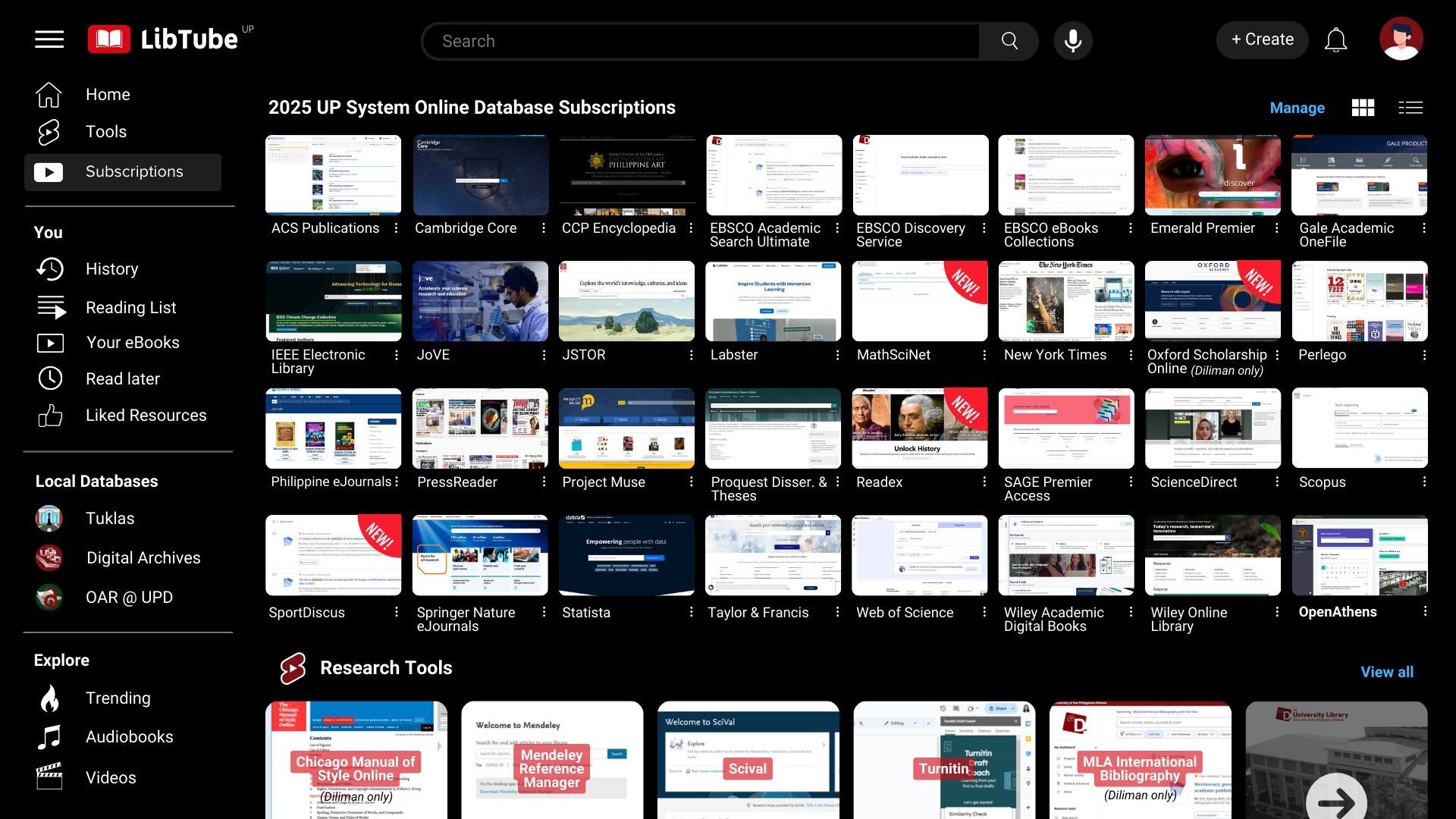Open the Mendeley Reference Manager card
This screenshot has height=819, width=1456.
point(552,761)
